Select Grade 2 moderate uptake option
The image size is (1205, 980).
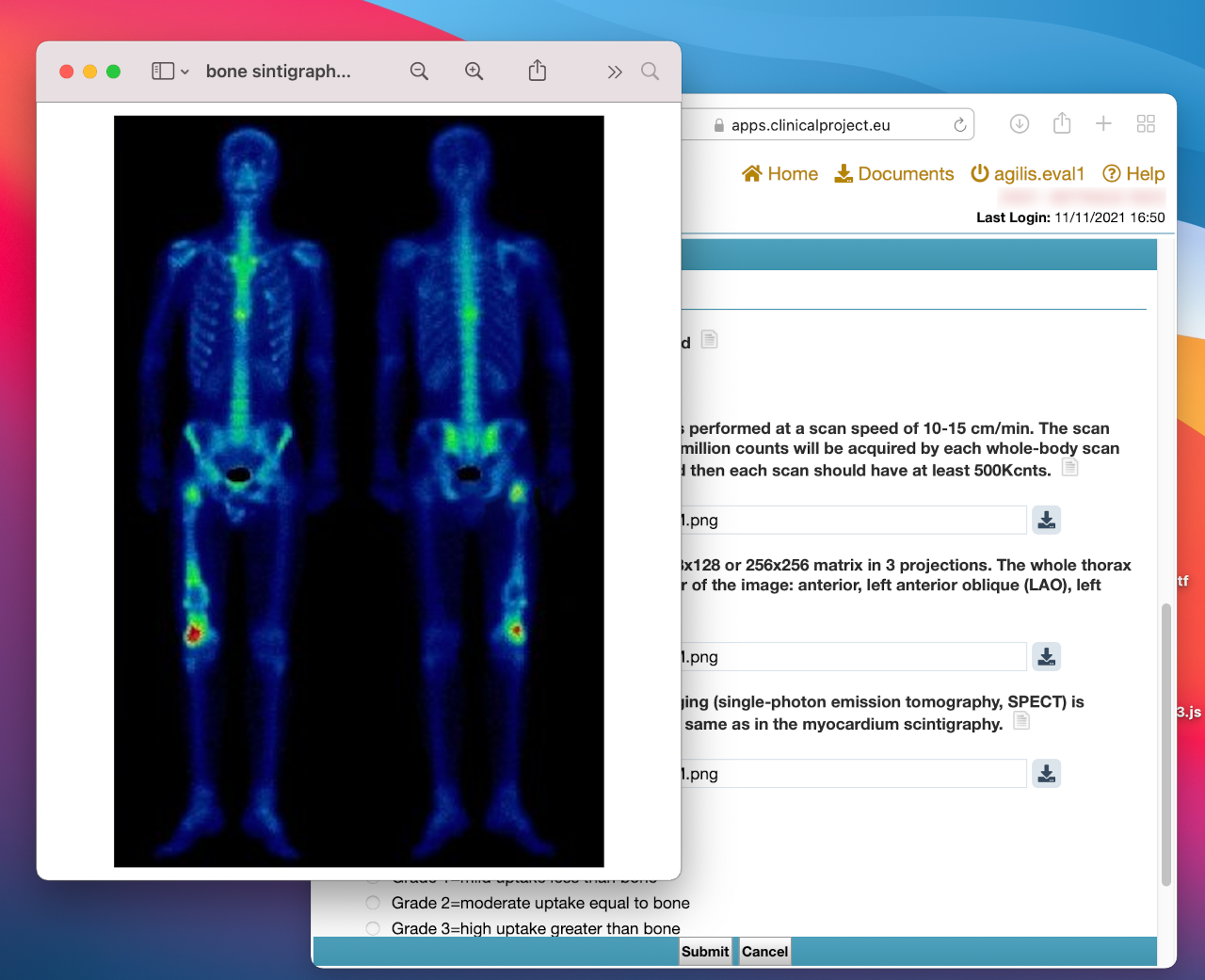(373, 903)
